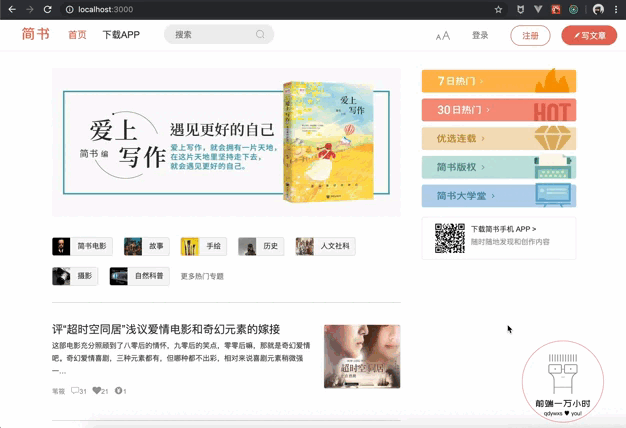The height and width of the screenshot is (428, 626).
Task: Go to 首页 nav item
Action: (x=77, y=35)
